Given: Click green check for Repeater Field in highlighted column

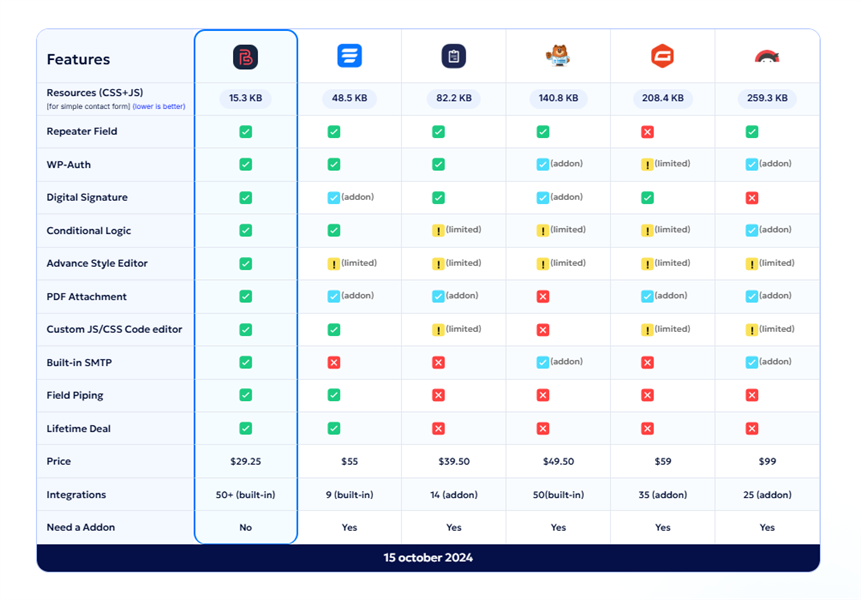Looking at the screenshot, I should [x=245, y=132].
